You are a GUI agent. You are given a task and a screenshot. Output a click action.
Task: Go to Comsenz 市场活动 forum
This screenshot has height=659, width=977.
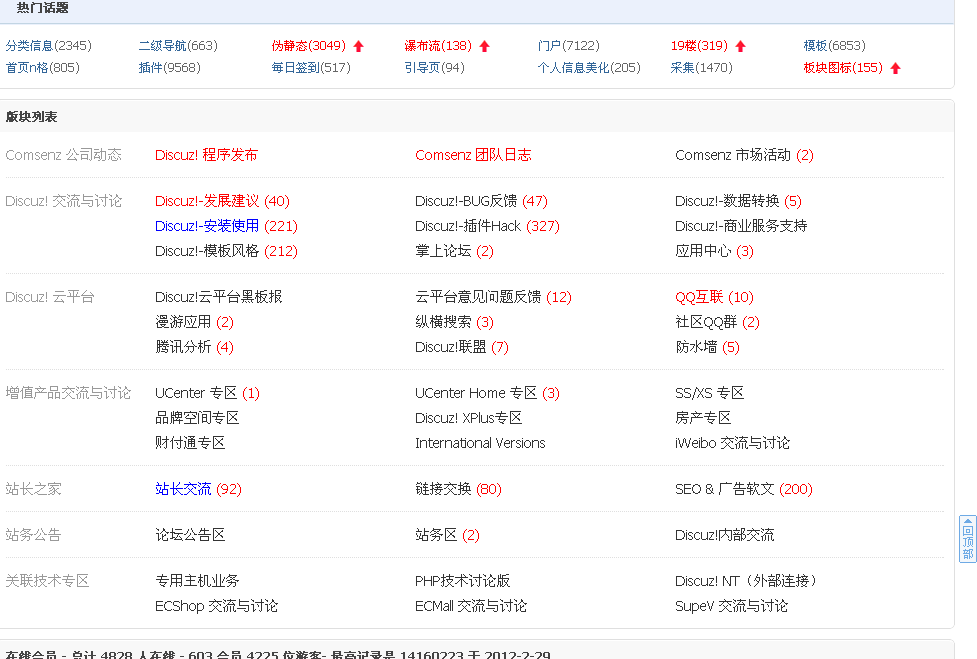click(733, 154)
